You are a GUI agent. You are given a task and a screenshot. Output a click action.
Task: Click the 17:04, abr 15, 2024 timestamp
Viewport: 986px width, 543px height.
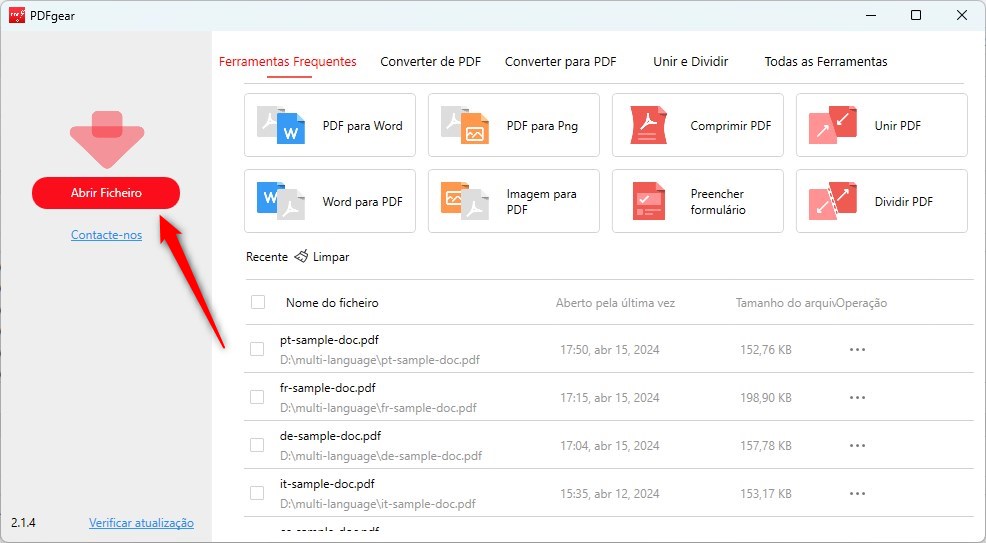[609, 446]
